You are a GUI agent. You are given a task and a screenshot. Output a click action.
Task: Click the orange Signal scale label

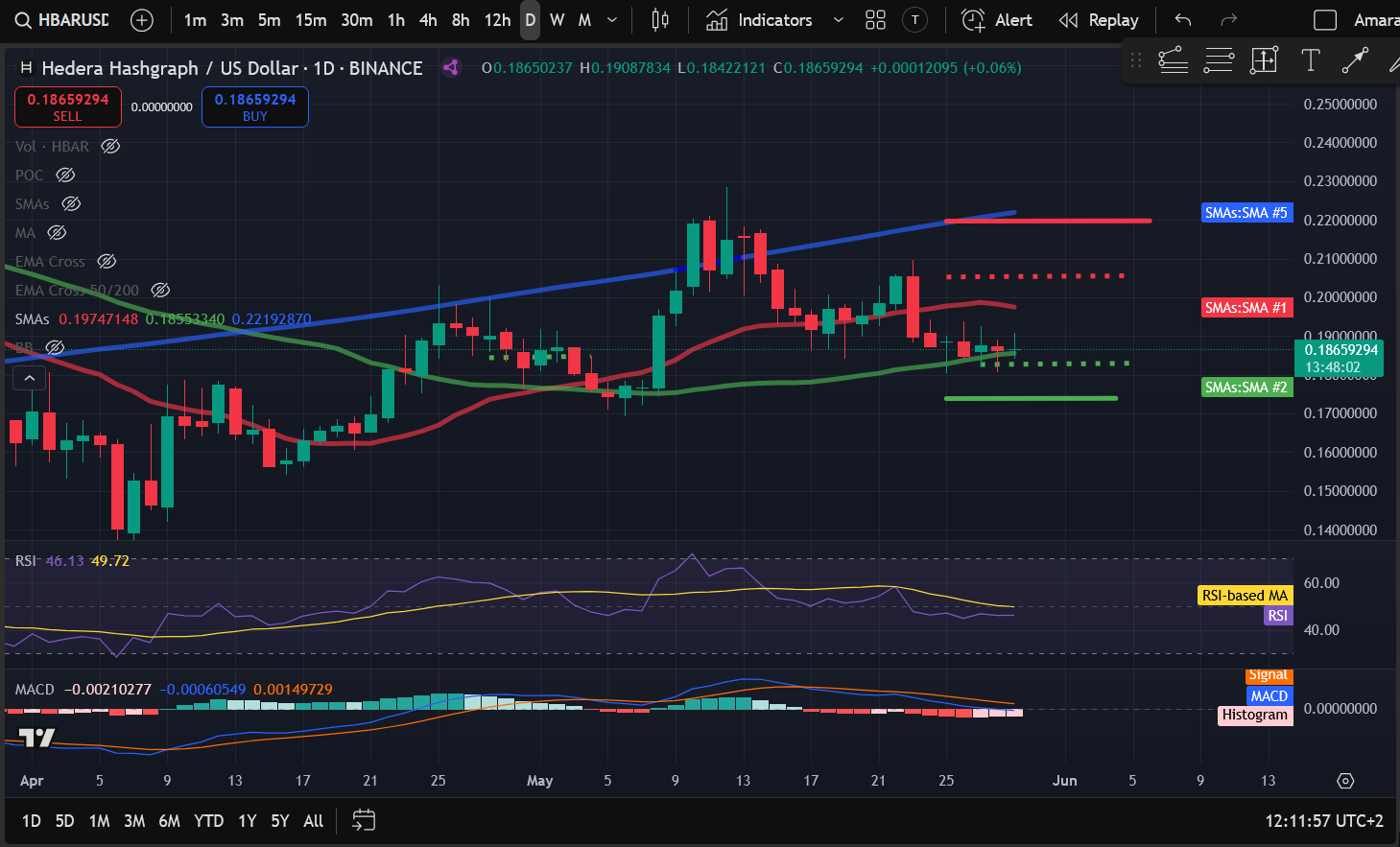1269,676
